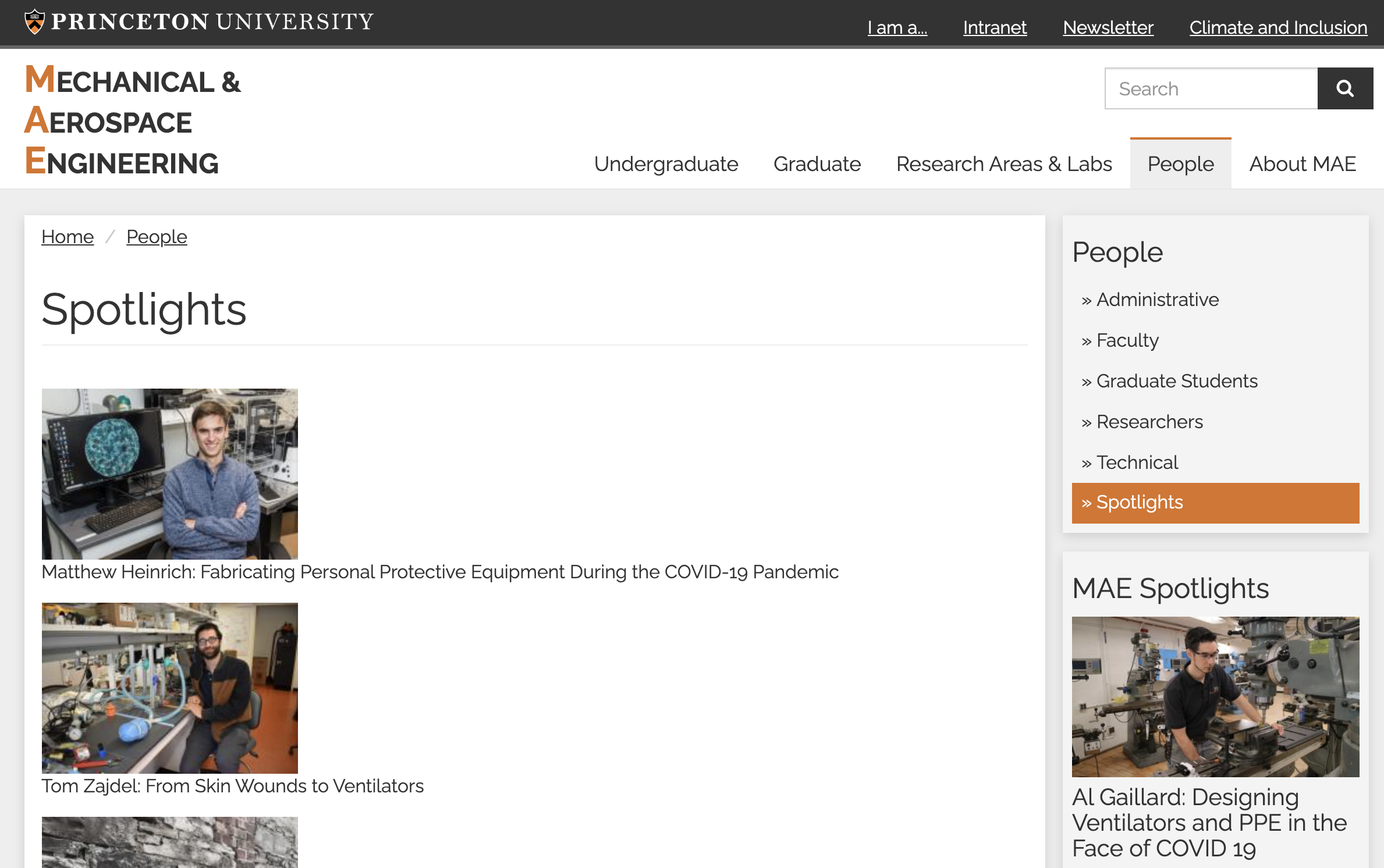
Task: Click the Mechanical & Aerospace Engineering logo
Action: [133, 120]
